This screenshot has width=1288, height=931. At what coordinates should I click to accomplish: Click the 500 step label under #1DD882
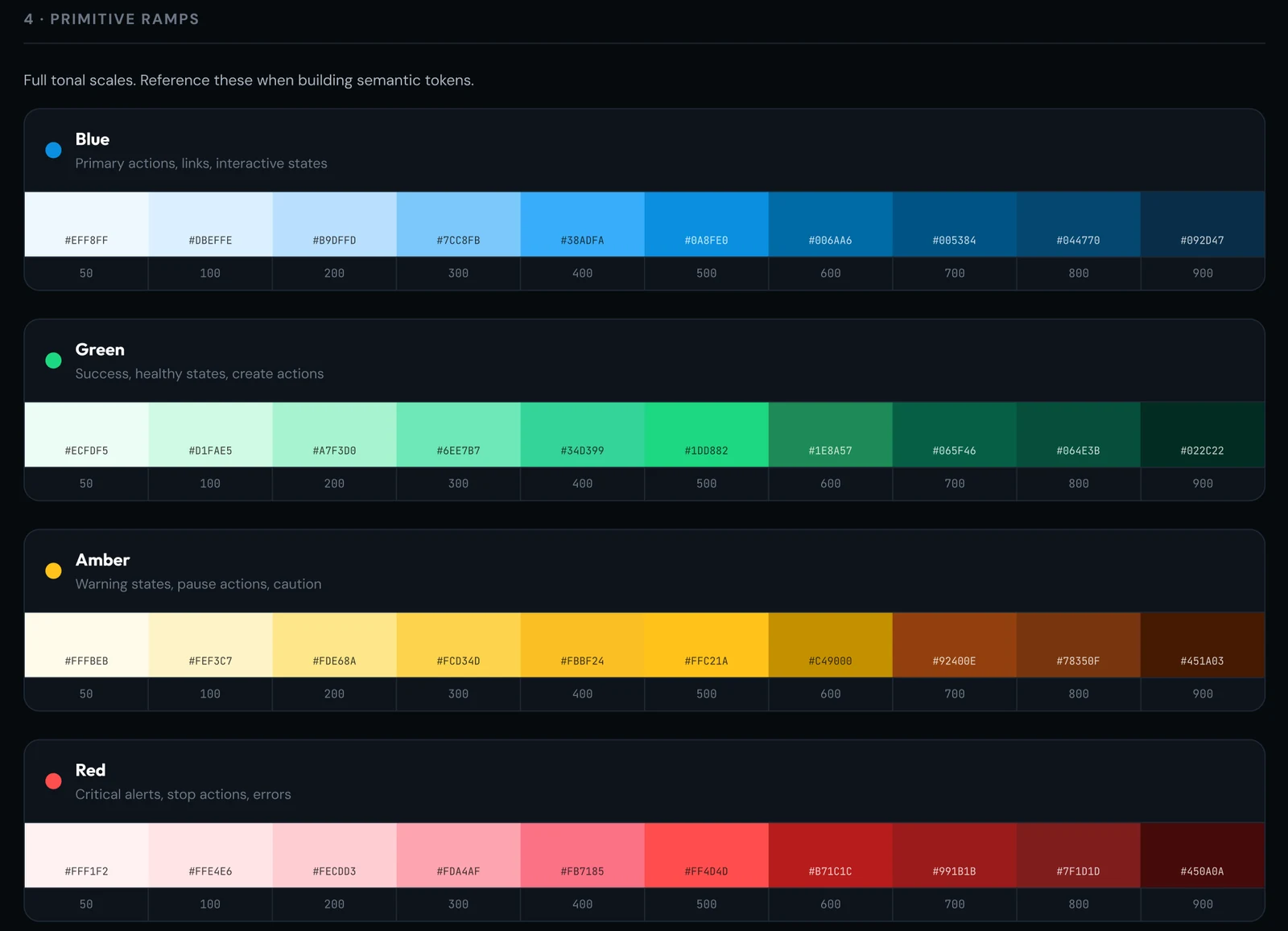click(x=707, y=484)
